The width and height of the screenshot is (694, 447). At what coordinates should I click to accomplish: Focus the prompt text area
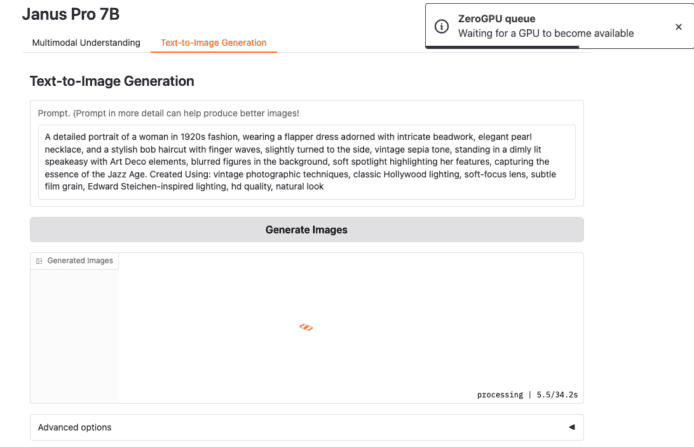[x=306, y=160]
